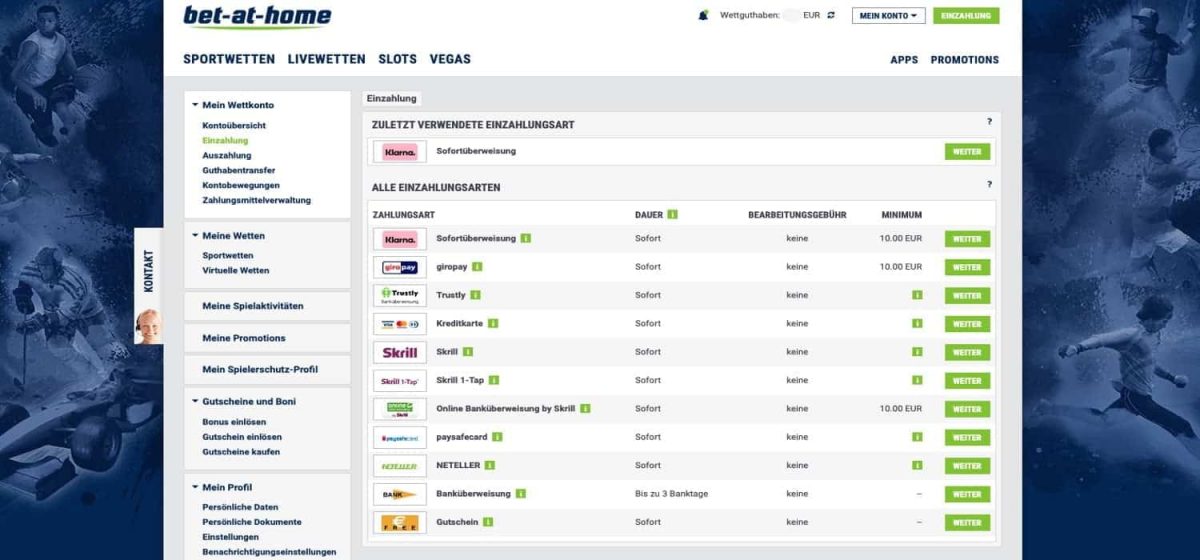Click WEITER for last-used Sofortüberweisung

[967, 152]
